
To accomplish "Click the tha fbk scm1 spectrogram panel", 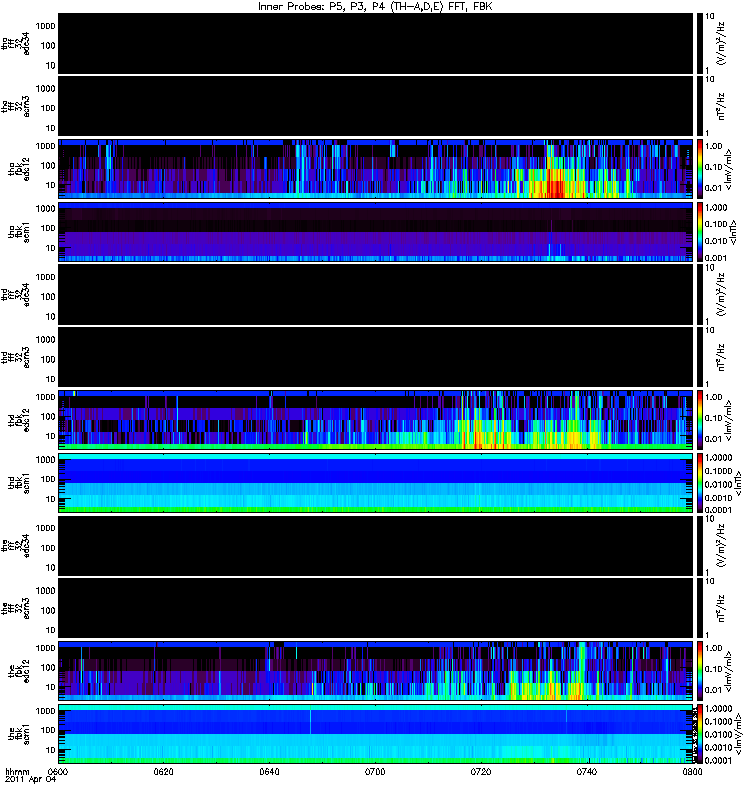I will pyautogui.click(x=376, y=232).
